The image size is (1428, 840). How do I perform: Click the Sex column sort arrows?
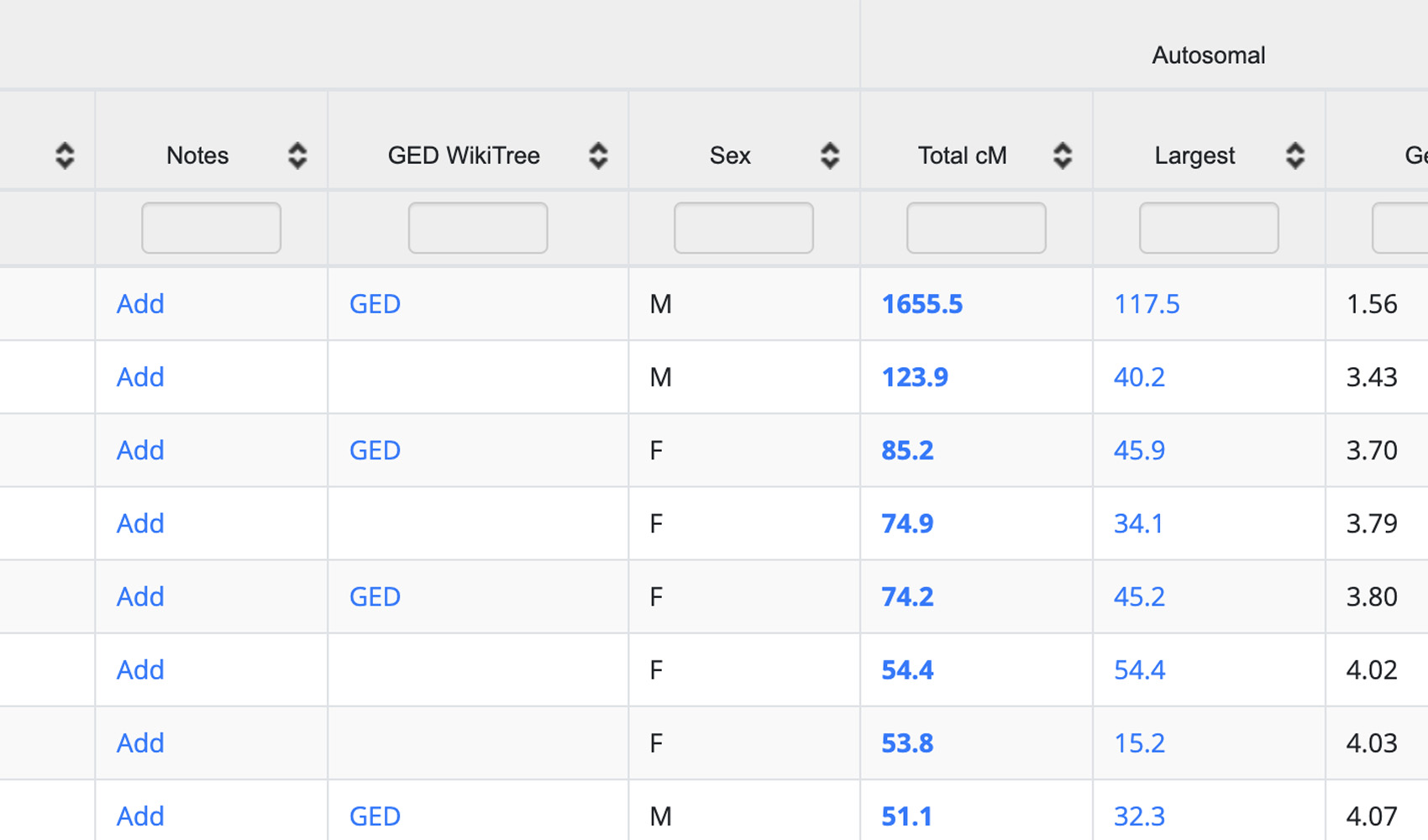click(x=830, y=155)
